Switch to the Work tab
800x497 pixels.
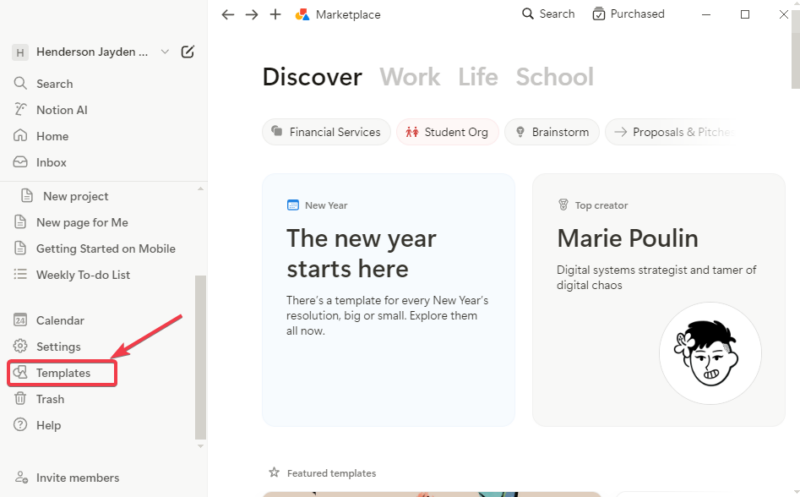point(410,77)
